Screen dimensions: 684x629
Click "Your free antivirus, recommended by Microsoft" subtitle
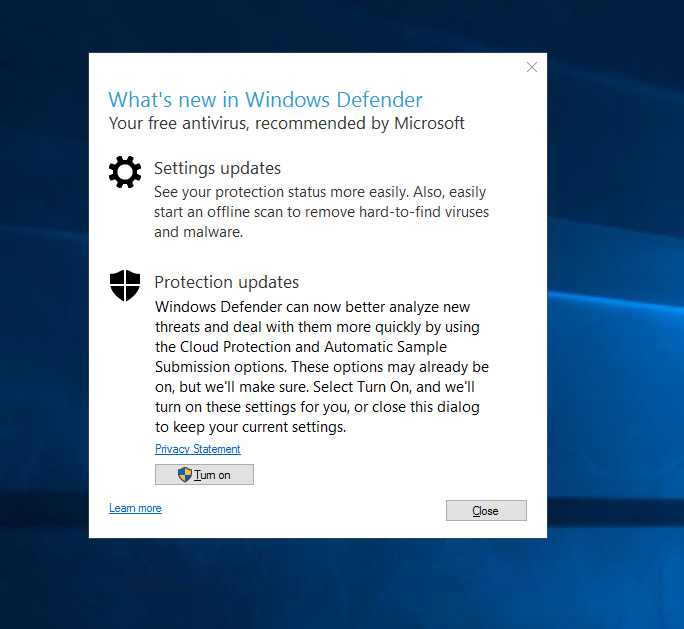[x=287, y=123]
